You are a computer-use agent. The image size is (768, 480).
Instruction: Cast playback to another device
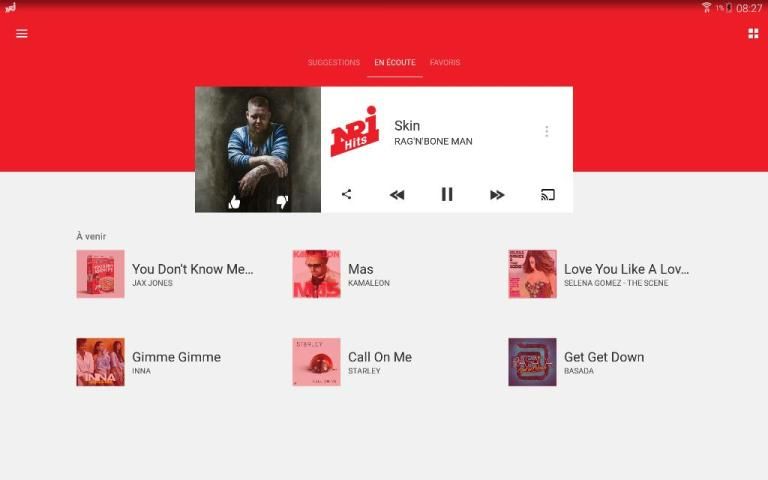pos(547,194)
